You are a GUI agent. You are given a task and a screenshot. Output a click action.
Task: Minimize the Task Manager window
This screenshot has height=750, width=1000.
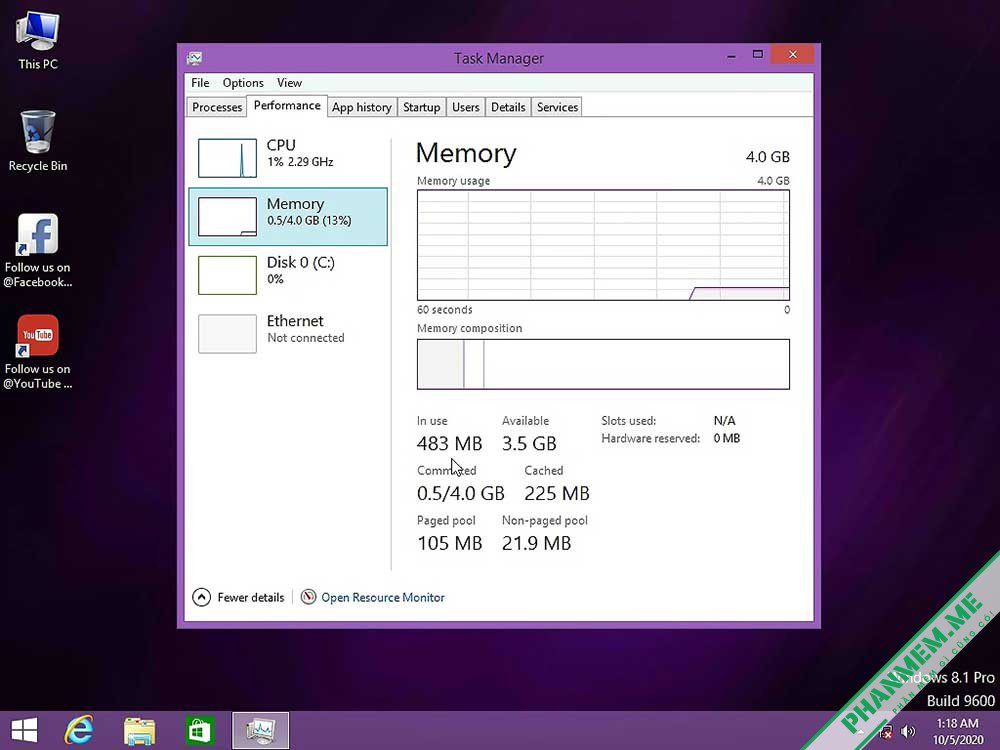(x=732, y=56)
